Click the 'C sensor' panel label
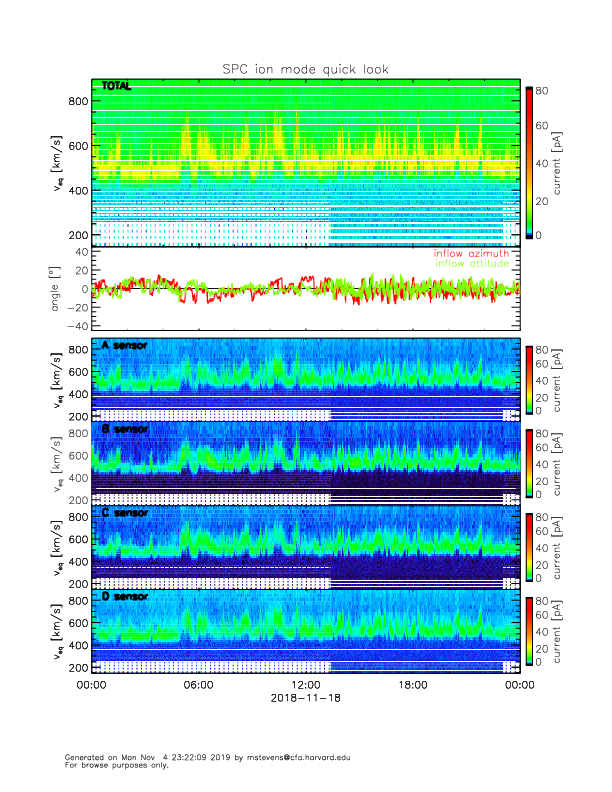This screenshot has height=792, width=612. 124,513
